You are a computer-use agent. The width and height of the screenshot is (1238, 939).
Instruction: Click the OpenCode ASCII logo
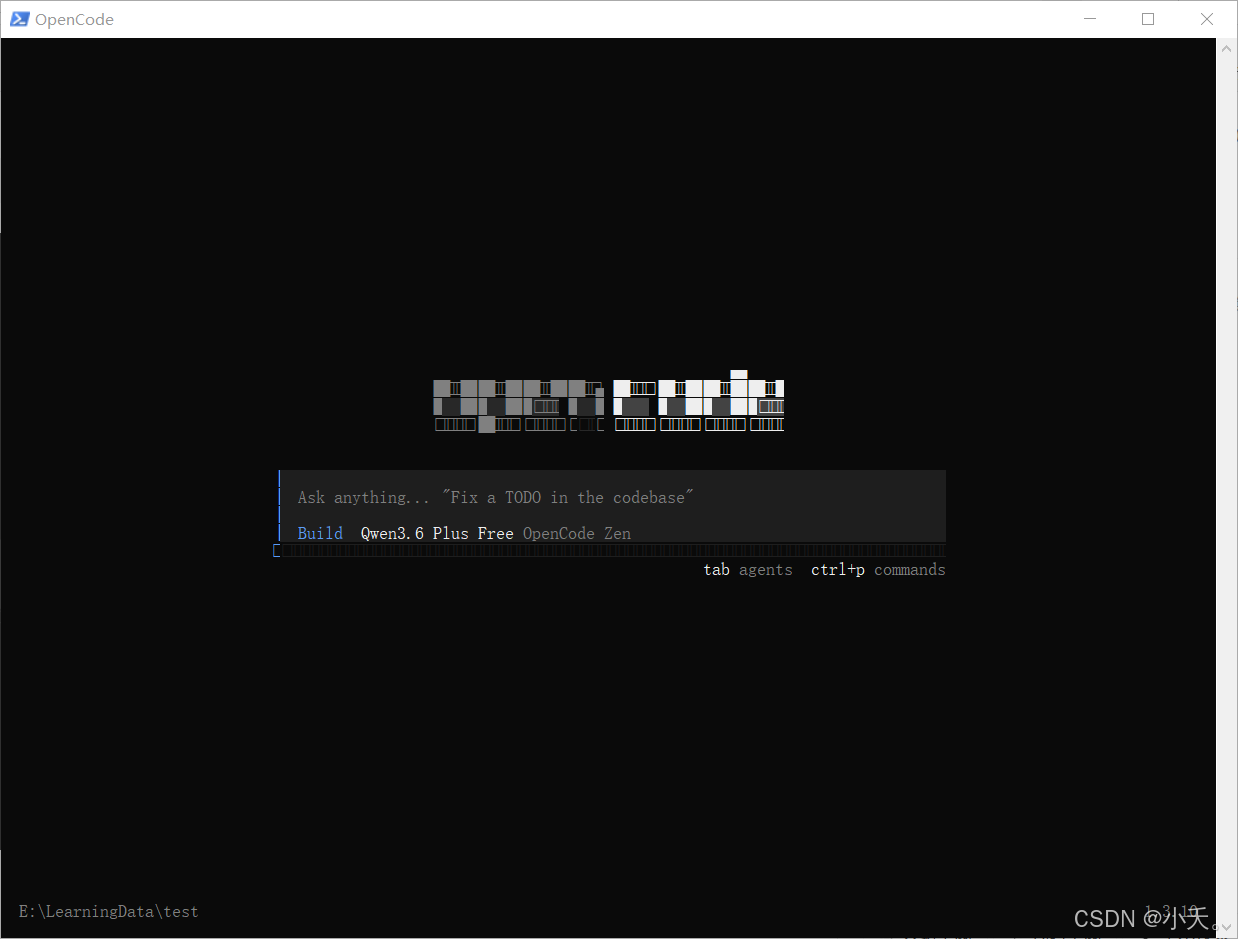click(x=608, y=402)
